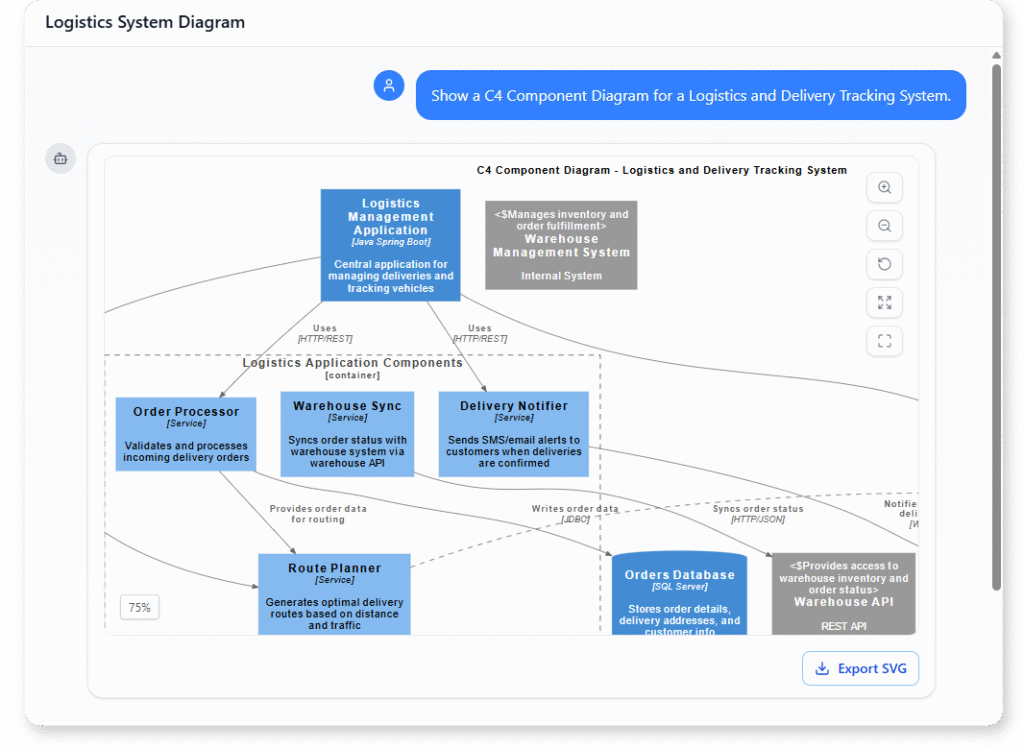1024x749 pixels.
Task: Click the 75% zoom level indicator
Action: [x=139, y=607]
